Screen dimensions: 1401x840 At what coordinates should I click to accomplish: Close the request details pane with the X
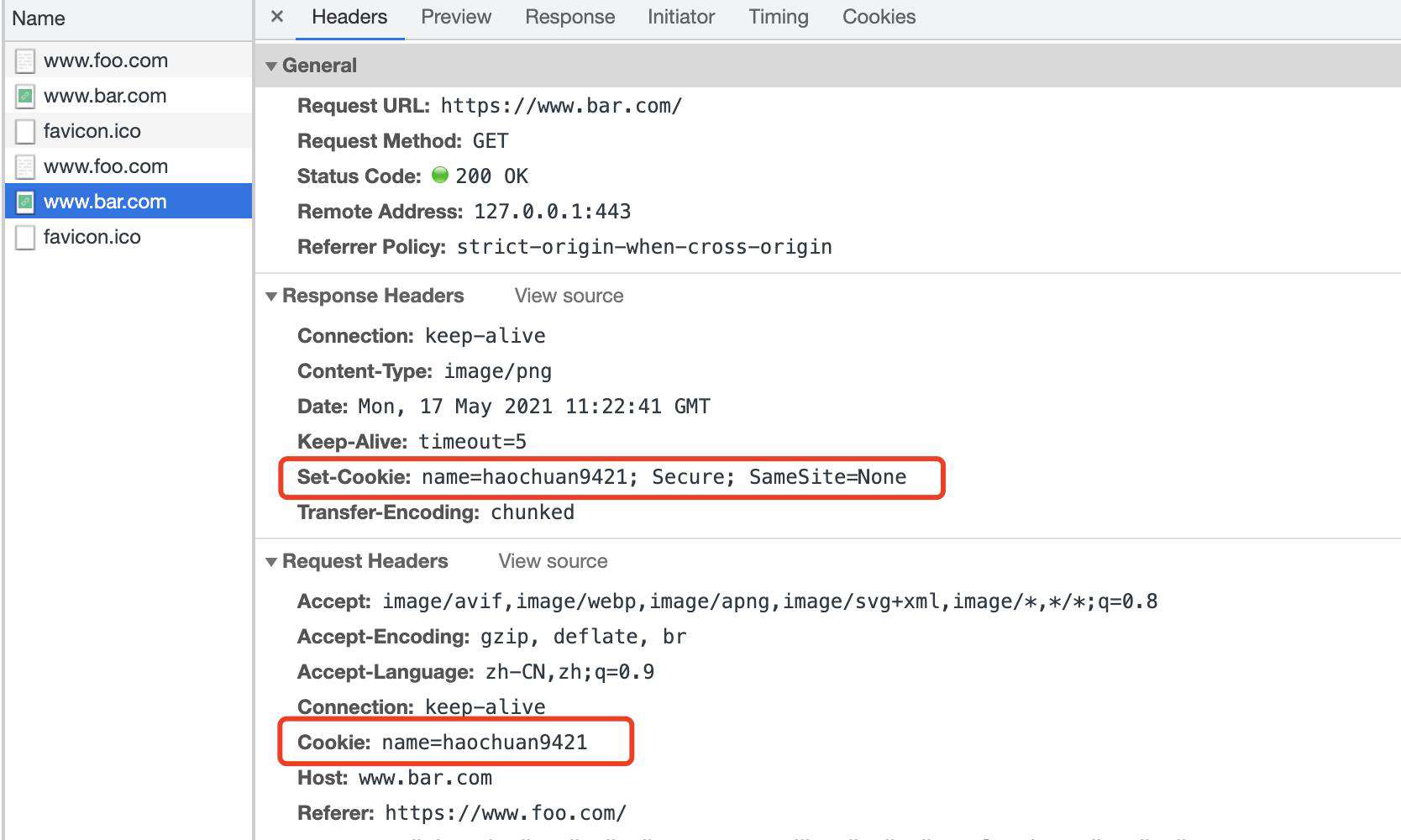(x=277, y=17)
